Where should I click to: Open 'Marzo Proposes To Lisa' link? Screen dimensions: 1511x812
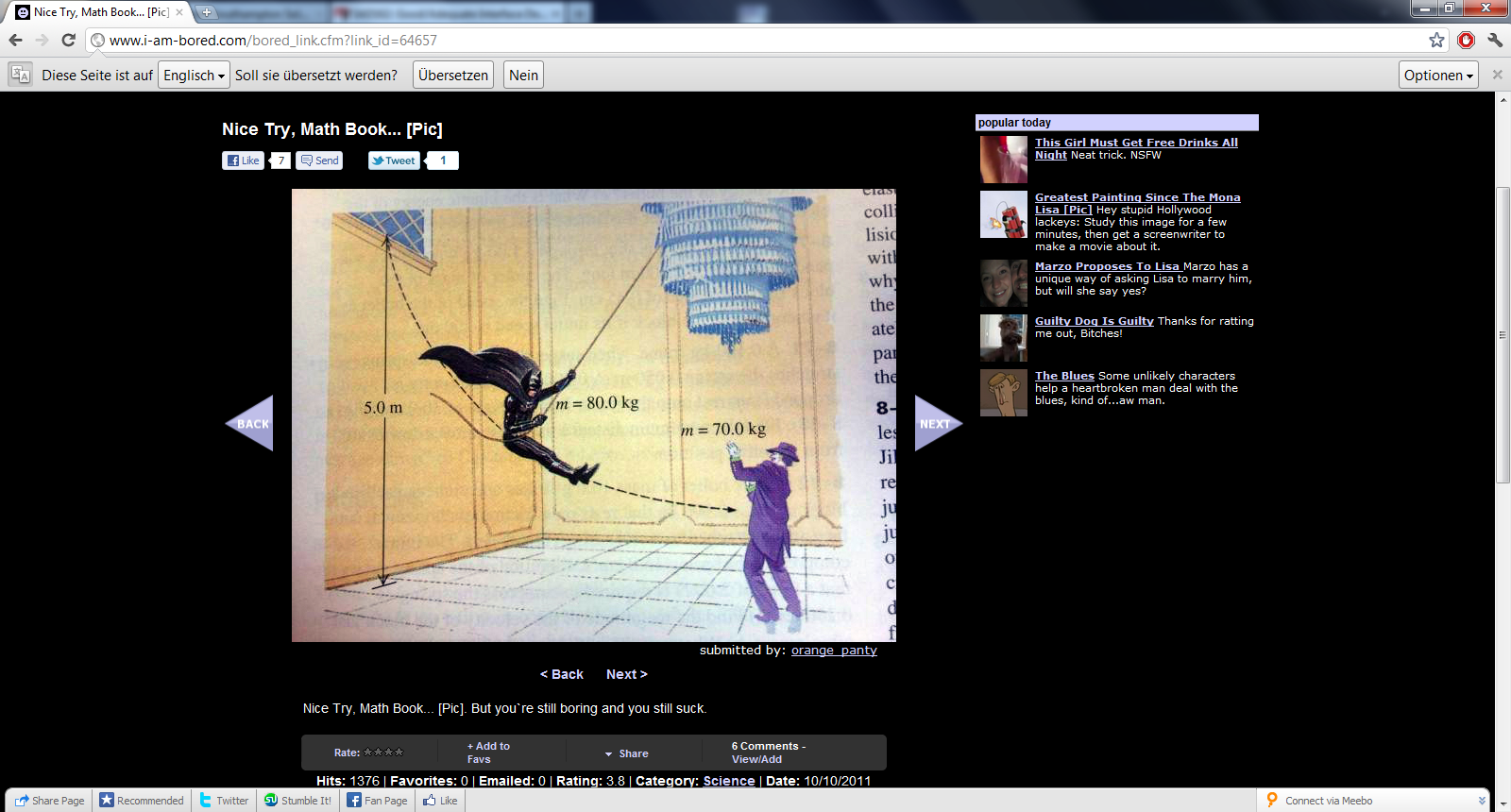[1107, 266]
